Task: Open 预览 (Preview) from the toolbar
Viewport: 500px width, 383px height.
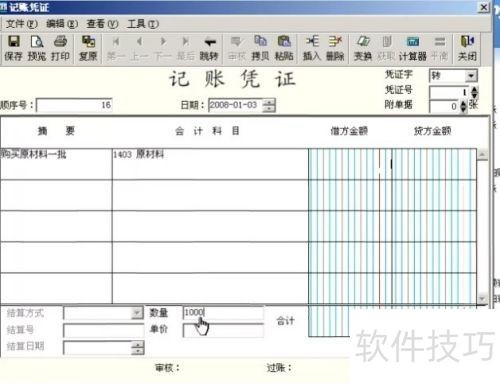Action: (37, 48)
